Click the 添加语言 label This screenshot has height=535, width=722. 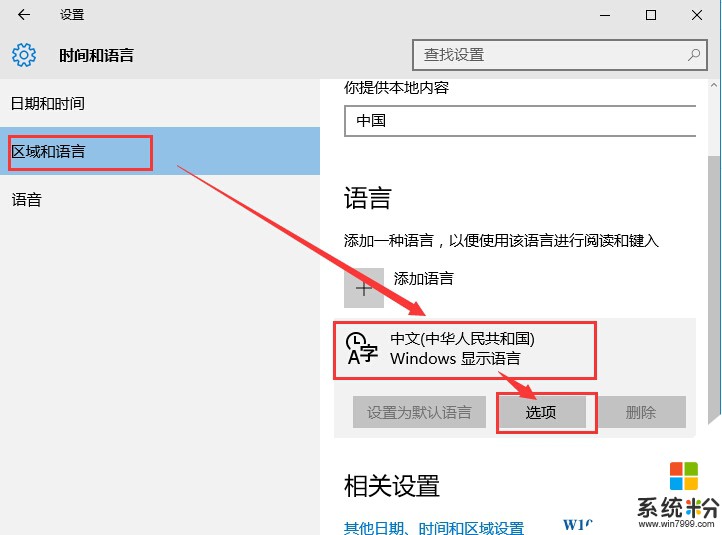424,279
